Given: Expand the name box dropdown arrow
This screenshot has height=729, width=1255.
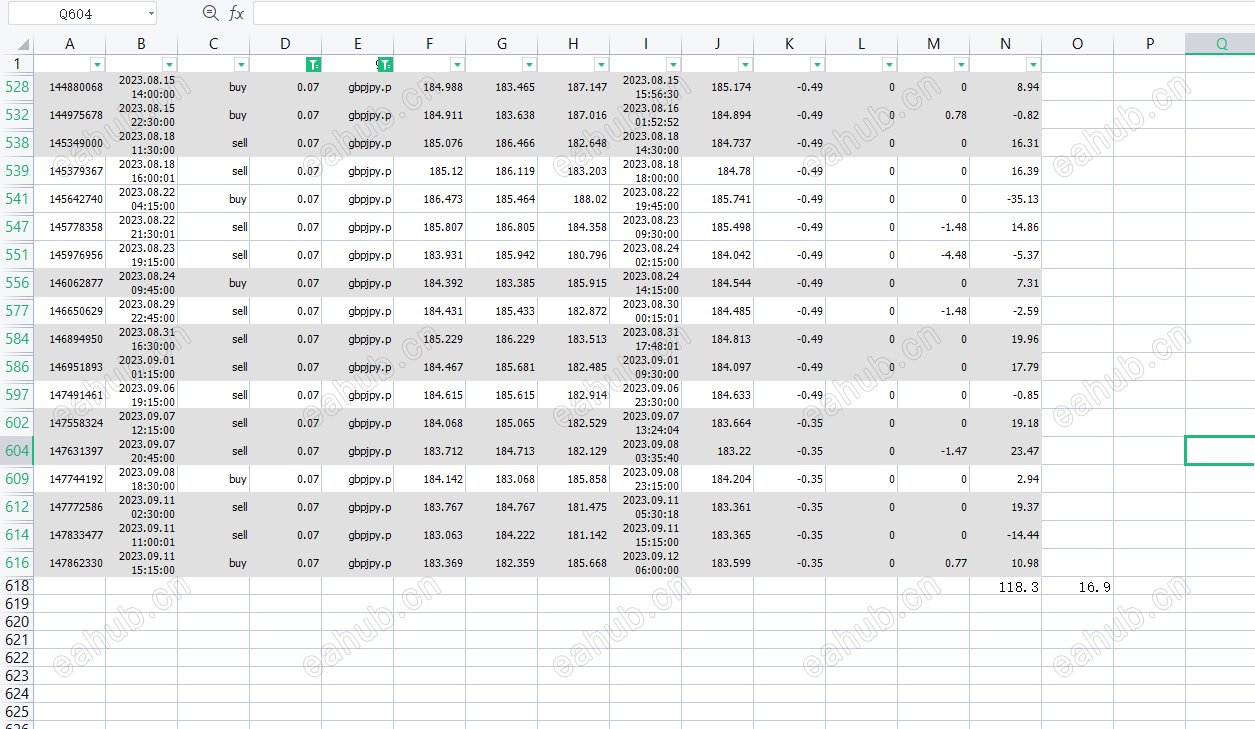Looking at the screenshot, I should coord(151,14).
